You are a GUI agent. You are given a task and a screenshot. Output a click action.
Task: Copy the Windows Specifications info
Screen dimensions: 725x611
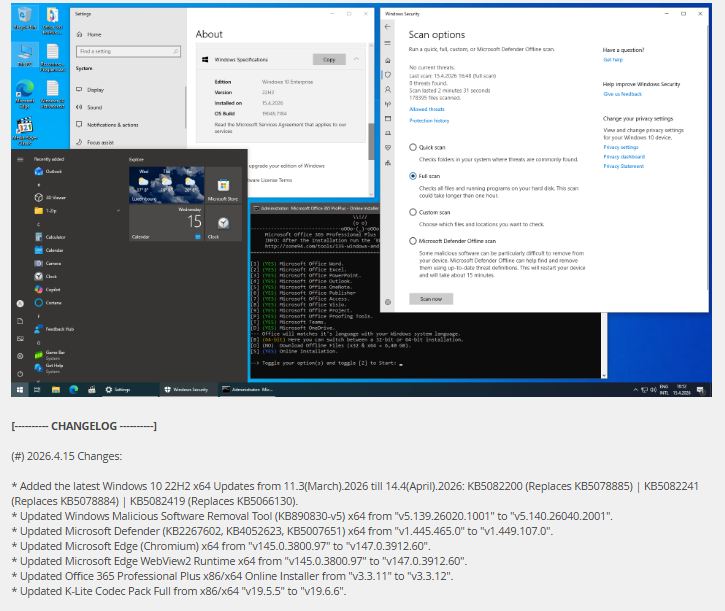[329, 60]
